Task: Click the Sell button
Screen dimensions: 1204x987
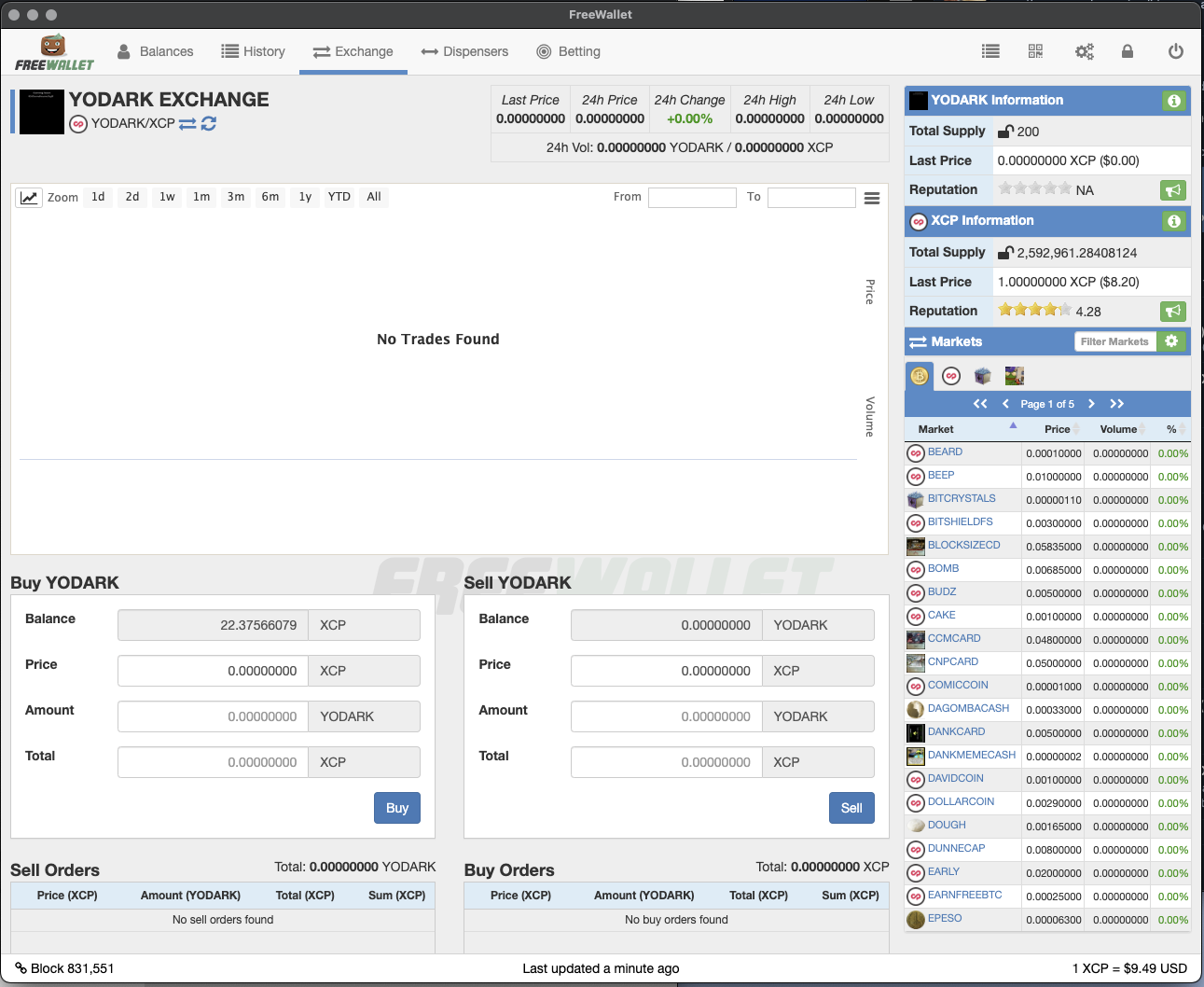Action: pyautogui.click(x=851, y=808)
